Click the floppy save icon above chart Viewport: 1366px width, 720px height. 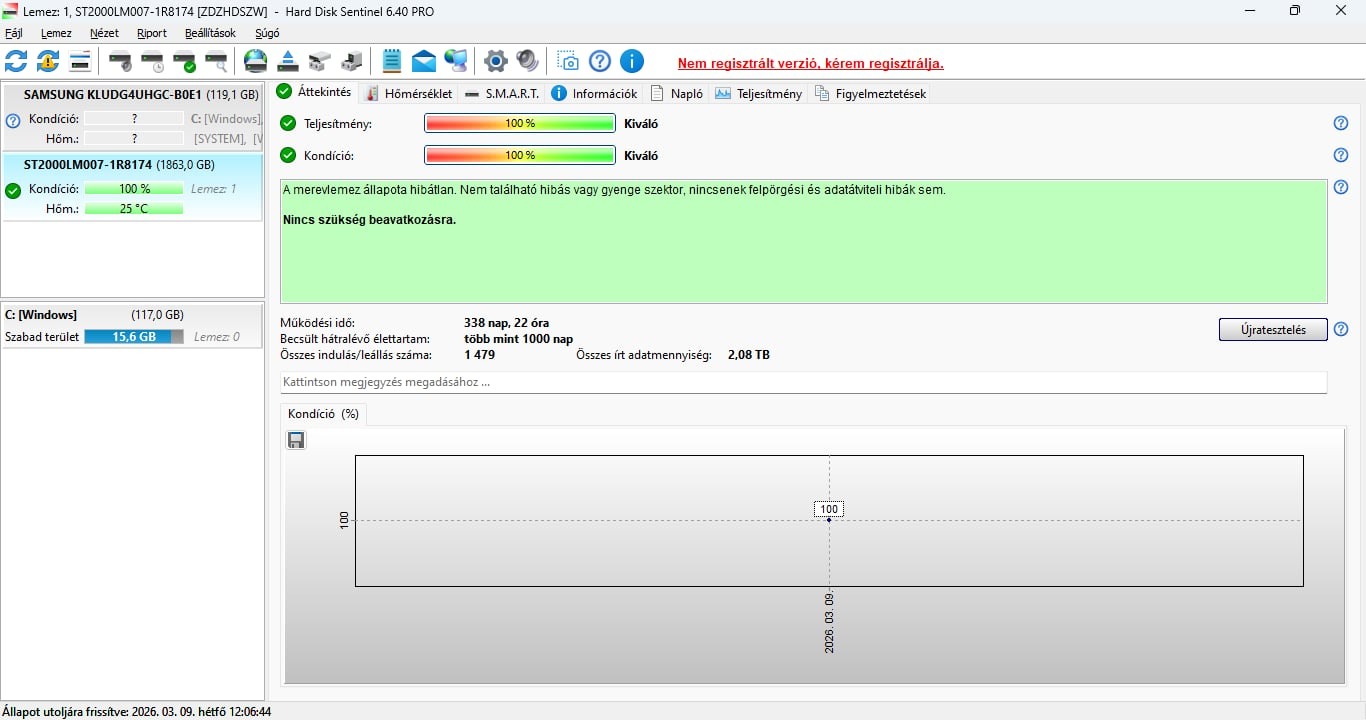(x=296, y=440)
